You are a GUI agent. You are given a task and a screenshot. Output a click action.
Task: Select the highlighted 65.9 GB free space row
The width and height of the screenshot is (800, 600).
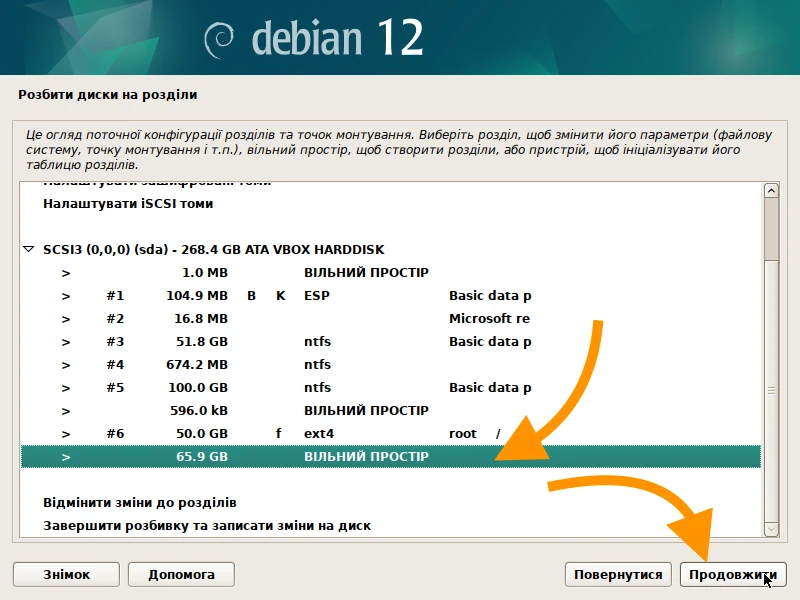pos(391,456)
